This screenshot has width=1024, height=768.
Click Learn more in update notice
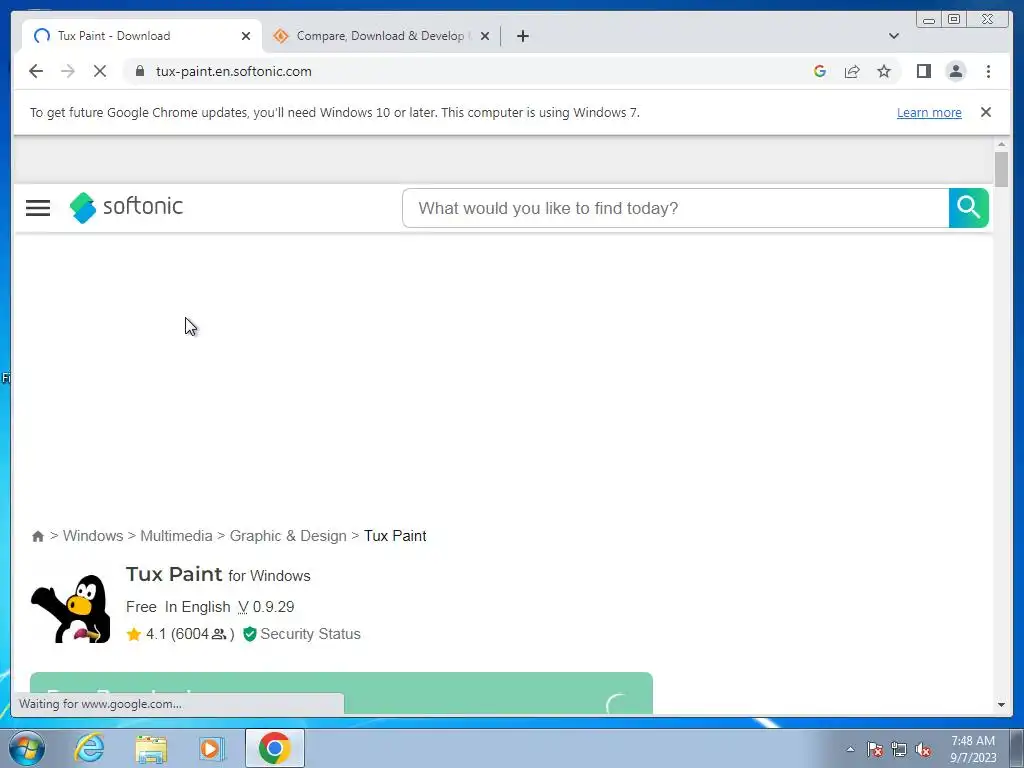coord(929,112)
